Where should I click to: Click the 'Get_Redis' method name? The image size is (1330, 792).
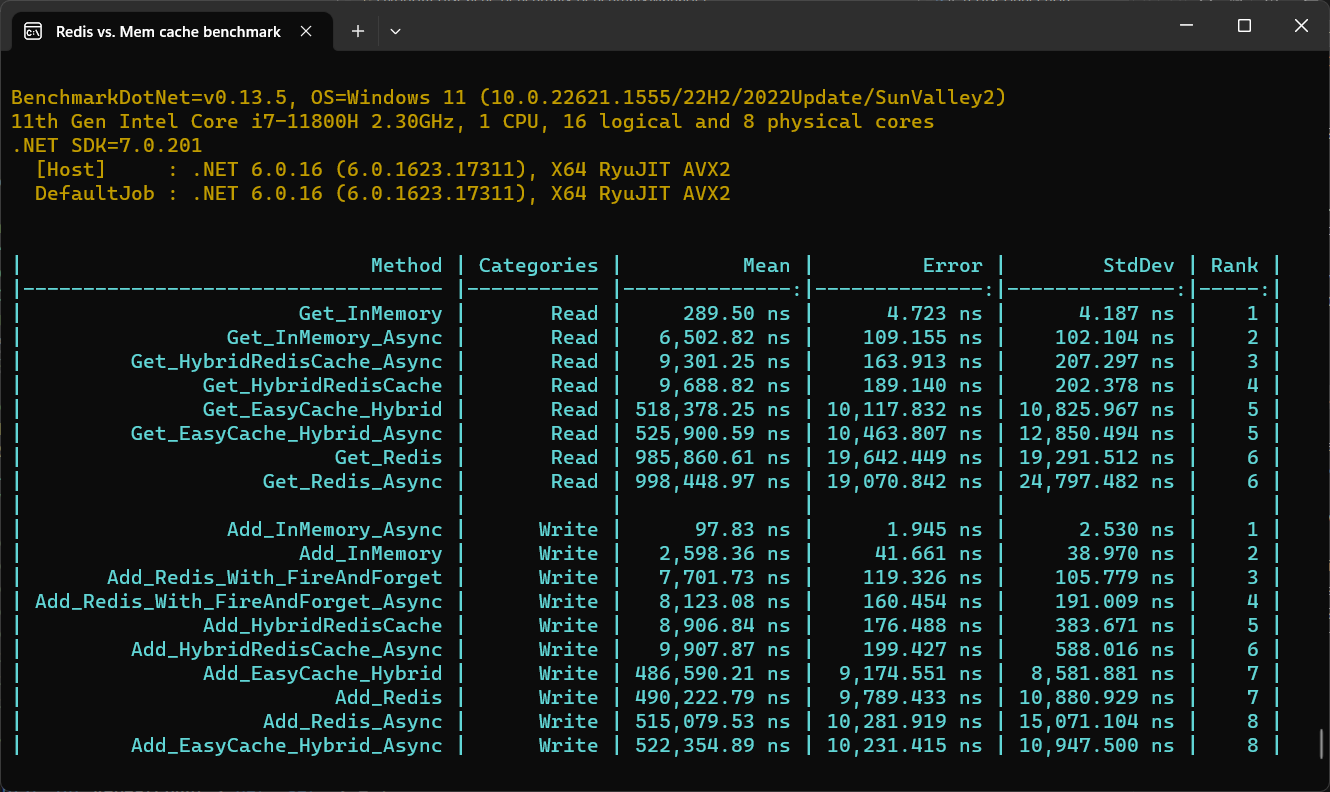(x=388, y=457)
